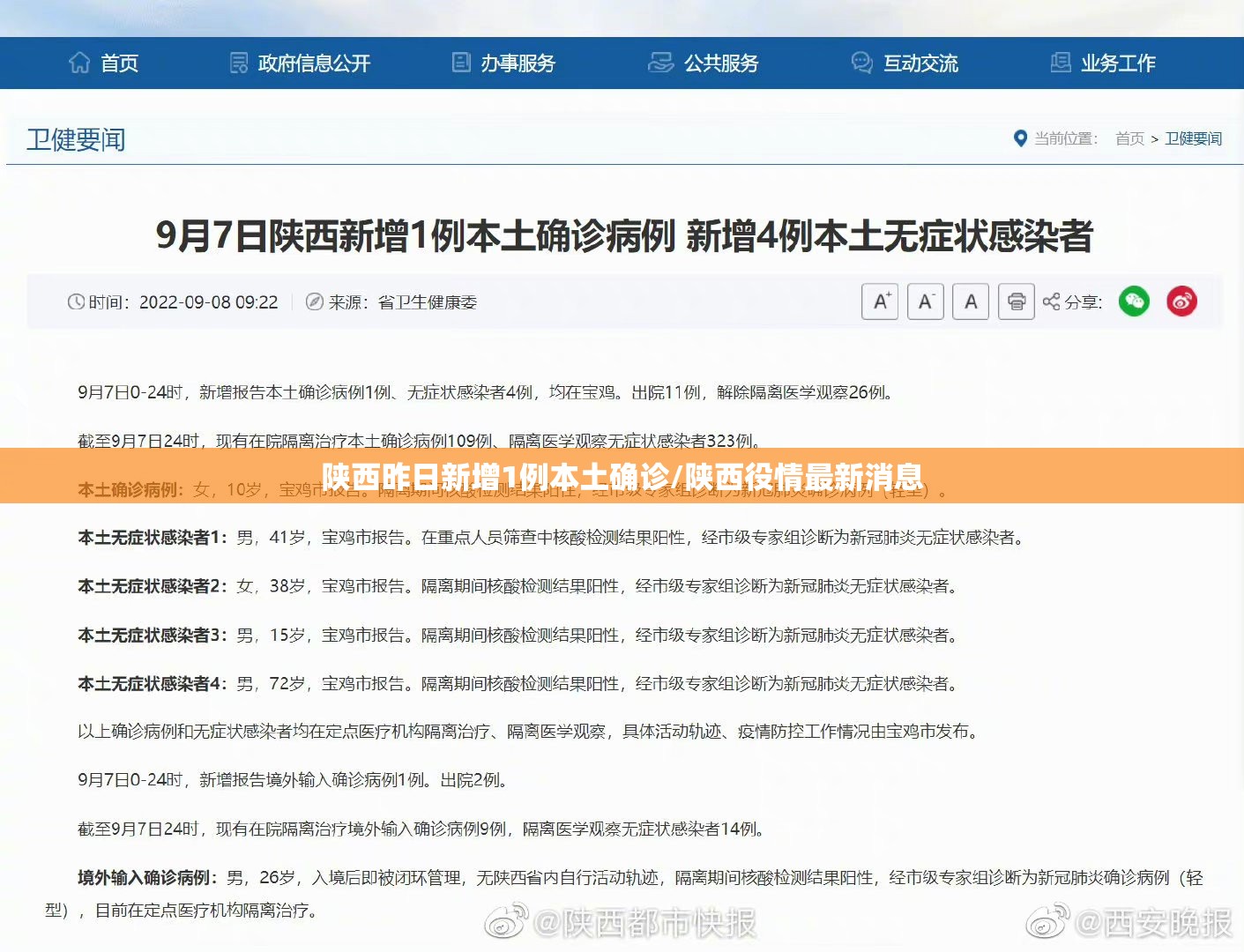This screenshot has width=1244, height=952.
Task: Click the 本土无症状感染者3 paragraph label
Action: [153, 636]
